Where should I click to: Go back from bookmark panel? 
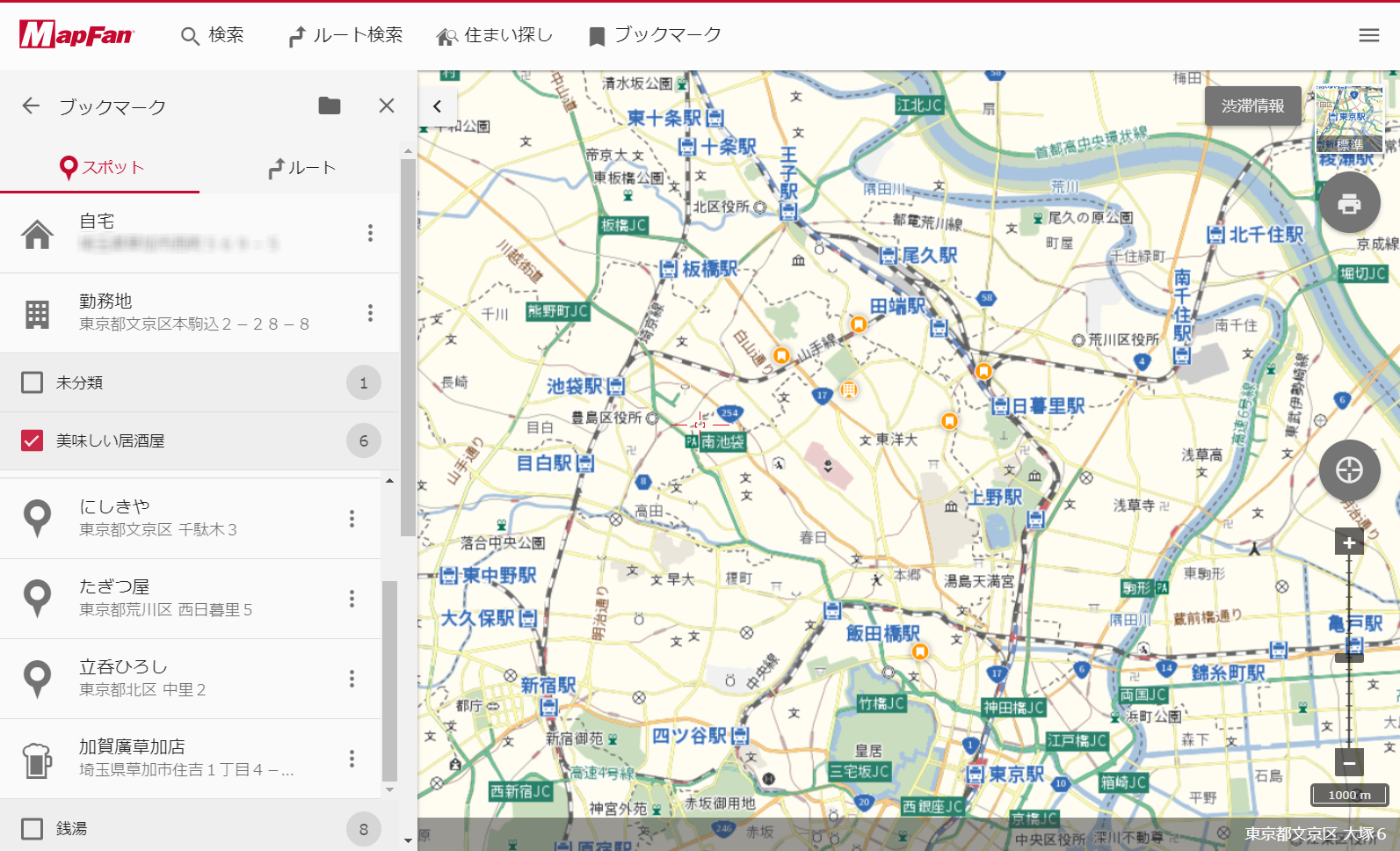point(32,105)
